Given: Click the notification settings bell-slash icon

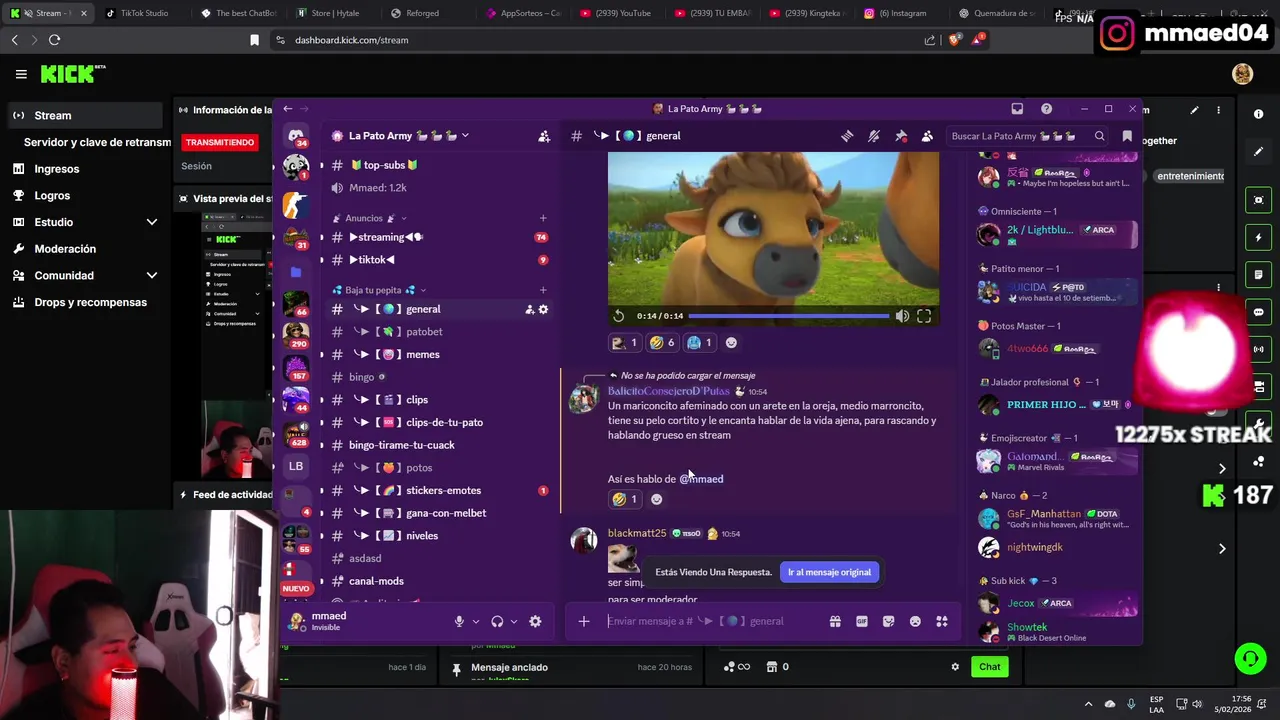Looking at the screenshot, I should pos(874,136).
